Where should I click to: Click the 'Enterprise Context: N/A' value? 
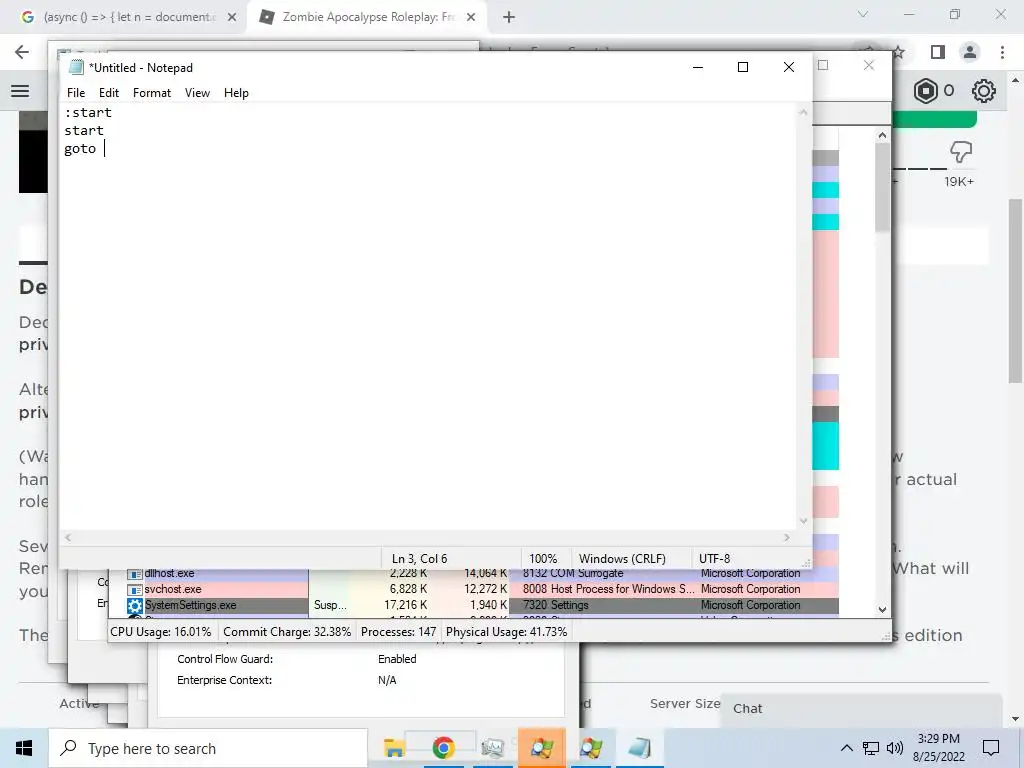pyautogui.click(x=387, y=680)
